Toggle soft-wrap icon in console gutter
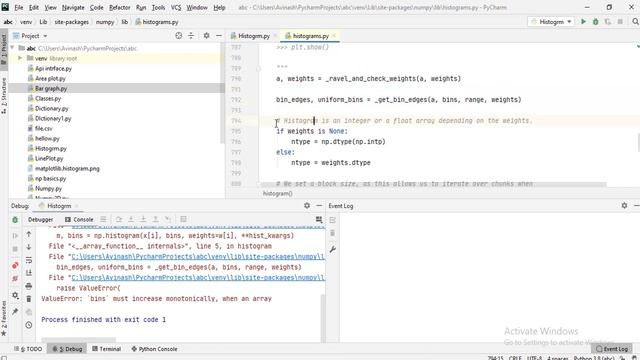The image size is (640, 360). [x=29, y=260]
